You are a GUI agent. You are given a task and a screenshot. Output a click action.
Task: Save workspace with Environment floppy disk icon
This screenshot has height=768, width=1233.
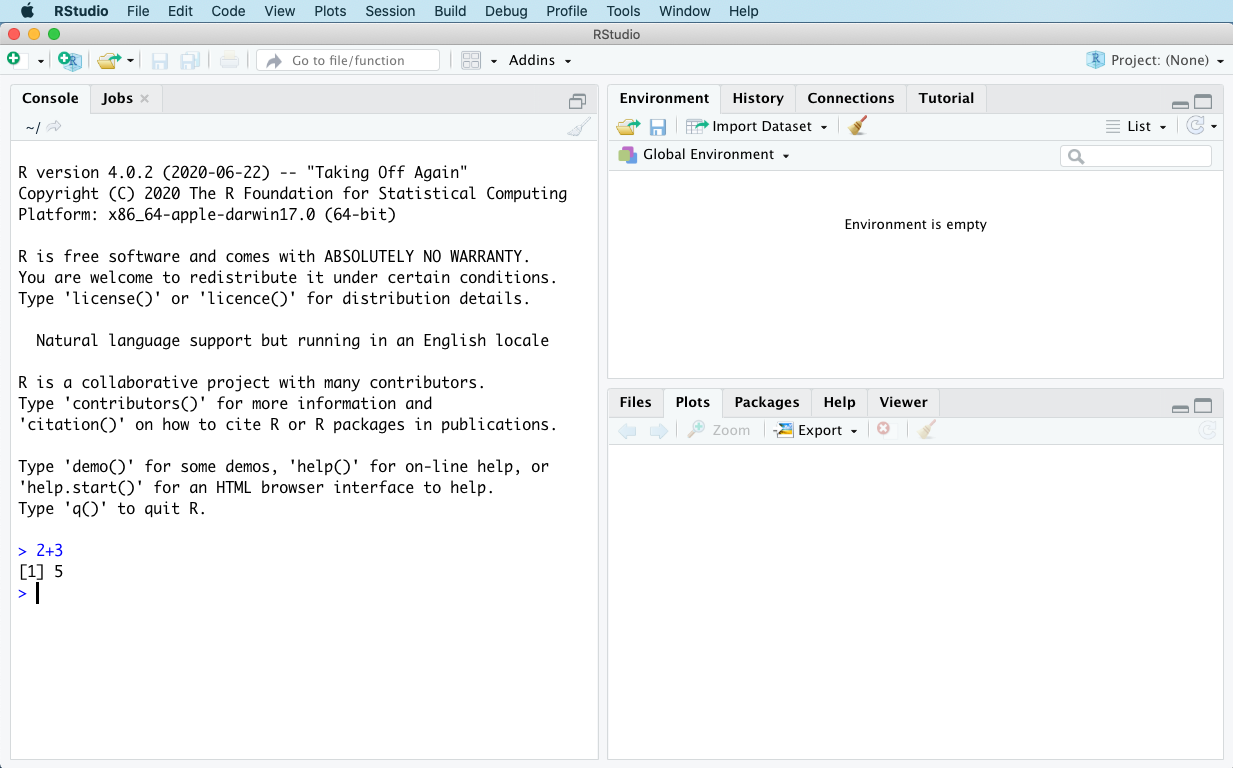(x=658, y=127)
